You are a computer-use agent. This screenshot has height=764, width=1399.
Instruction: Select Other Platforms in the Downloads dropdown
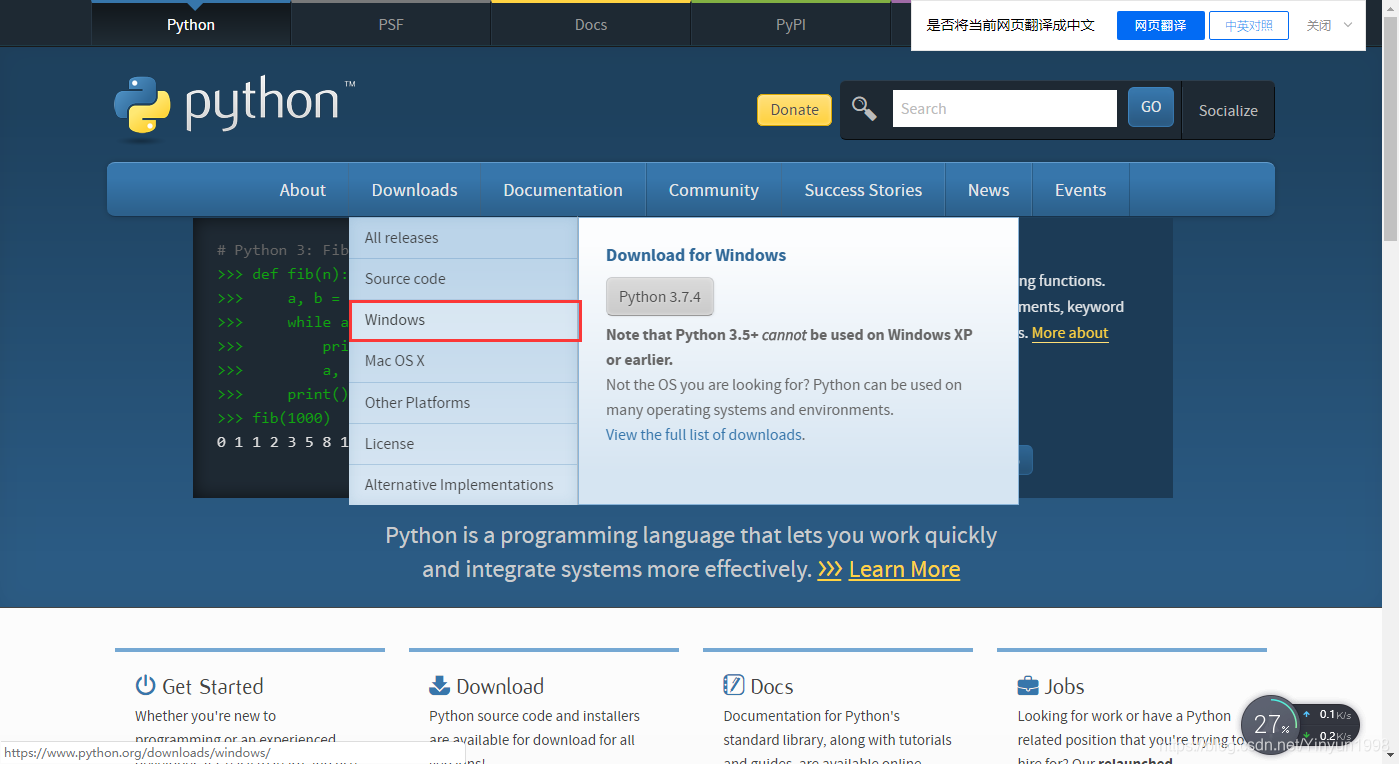[x=464, y=403]
